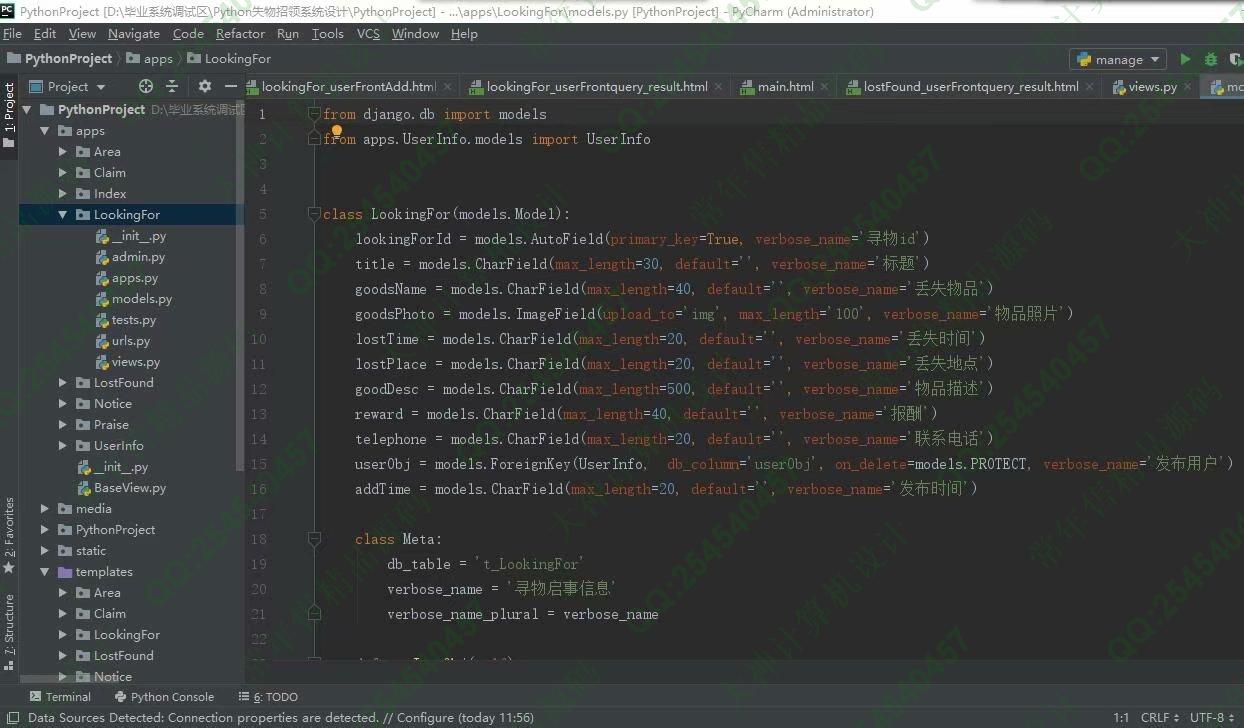Expand the Claim folder under apps

(x=63, y=173)
